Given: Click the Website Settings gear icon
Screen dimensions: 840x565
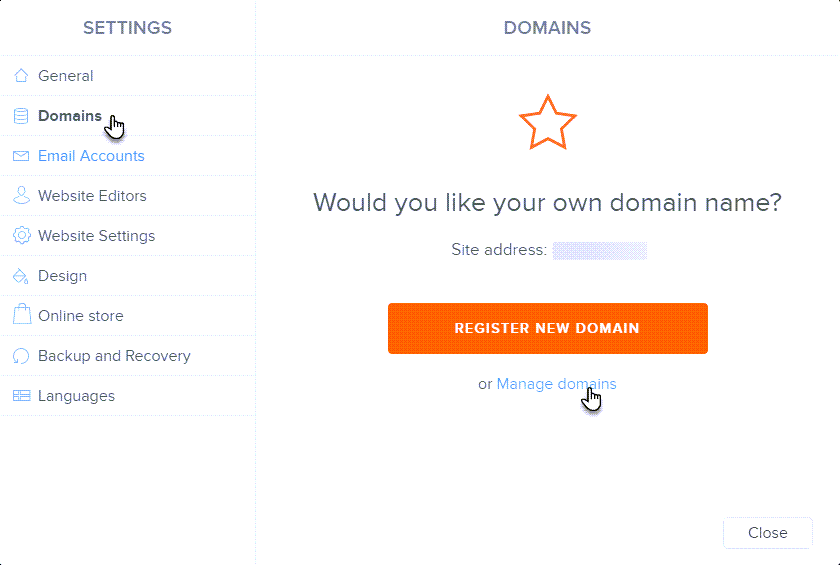Looking at the screenshot, I should click(21, 236).
